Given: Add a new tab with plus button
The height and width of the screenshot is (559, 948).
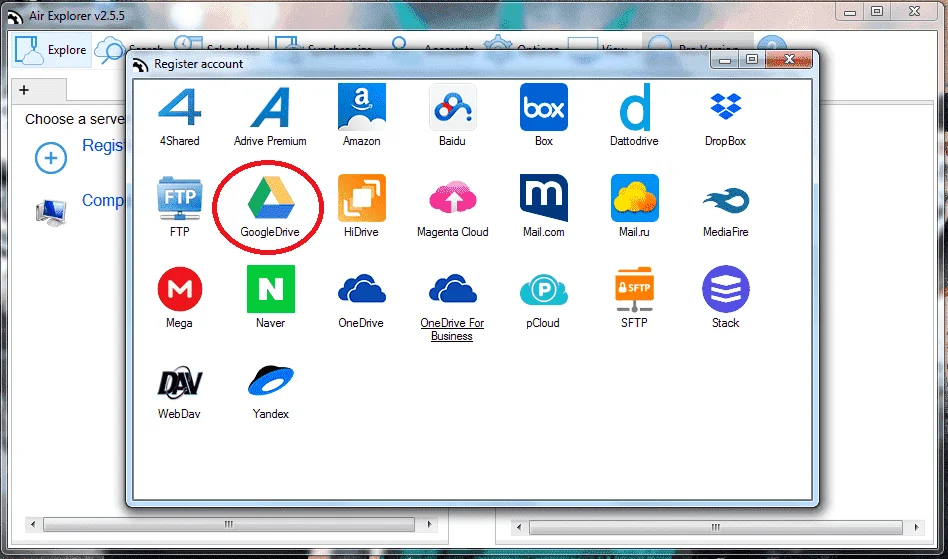Looking at the screenshot, I should point(24,90).
